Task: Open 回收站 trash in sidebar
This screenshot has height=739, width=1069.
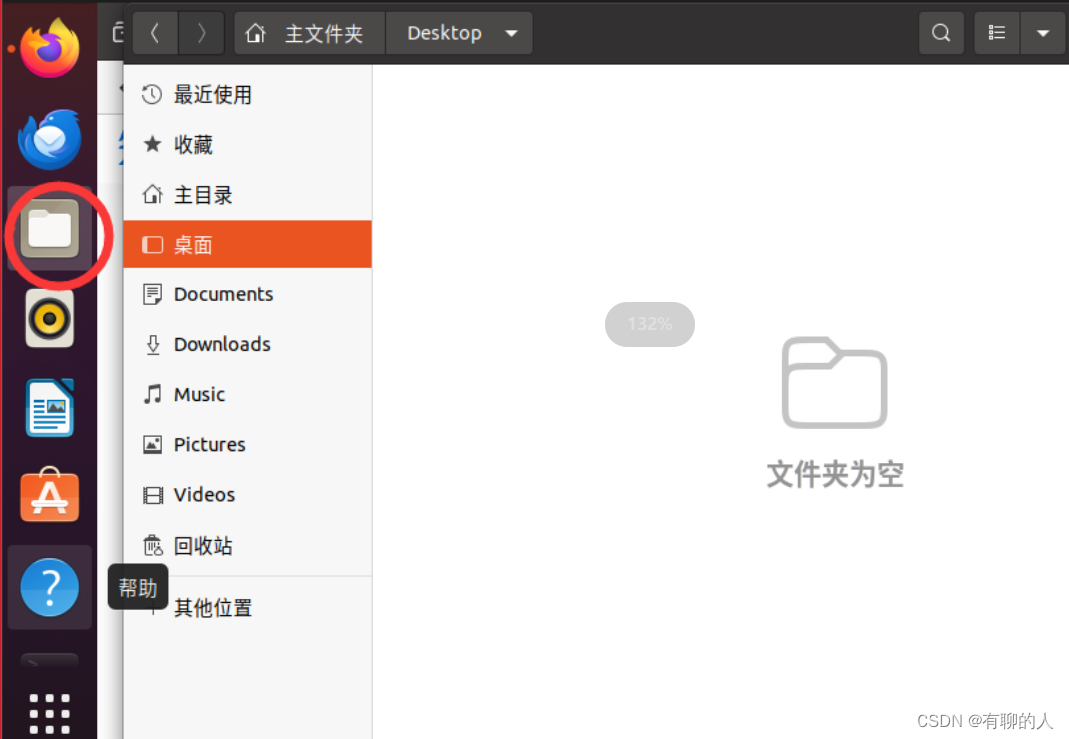Action: click(x=247, y=546)
